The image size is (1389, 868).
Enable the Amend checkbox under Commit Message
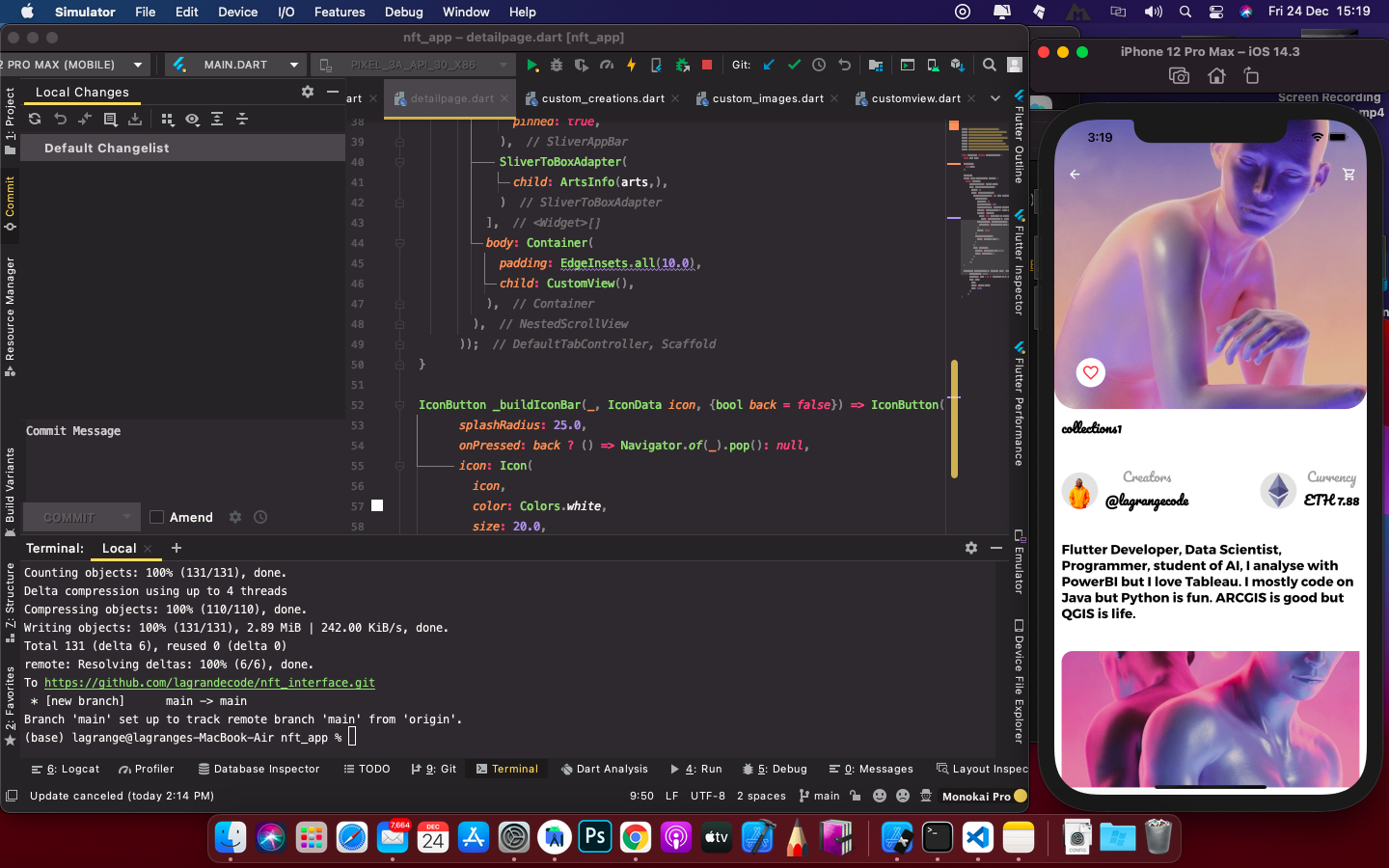[156, 517]
